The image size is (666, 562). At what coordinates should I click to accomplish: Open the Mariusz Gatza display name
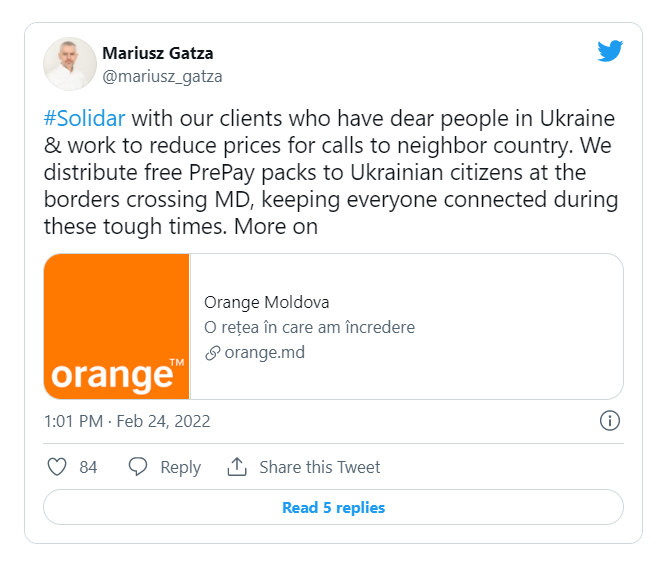tap(158, 53)
